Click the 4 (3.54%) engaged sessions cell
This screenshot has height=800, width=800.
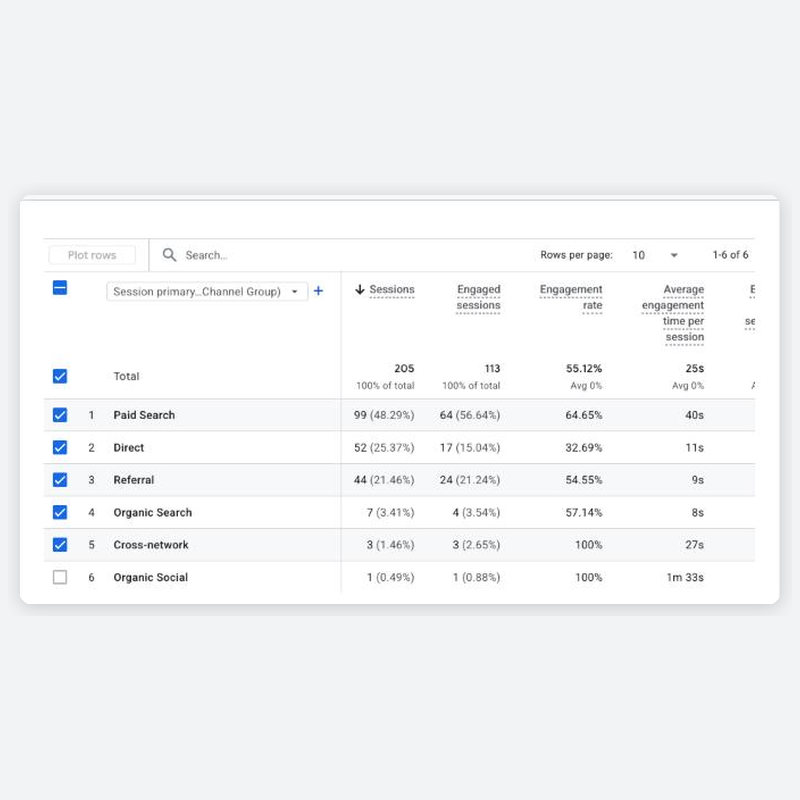point(476,512)
